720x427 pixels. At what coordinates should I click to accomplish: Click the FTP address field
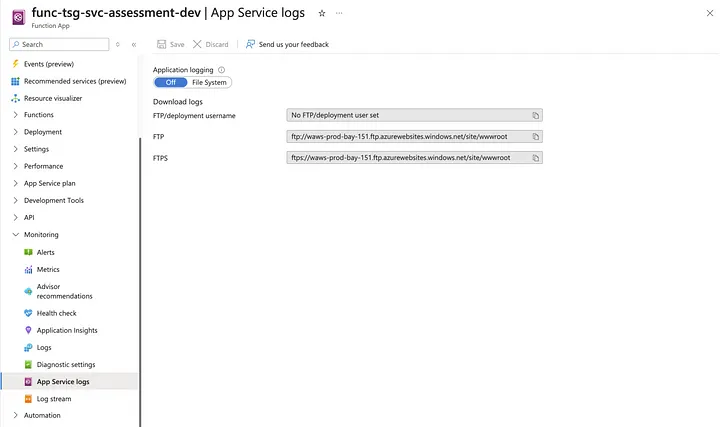click(414, 136)
